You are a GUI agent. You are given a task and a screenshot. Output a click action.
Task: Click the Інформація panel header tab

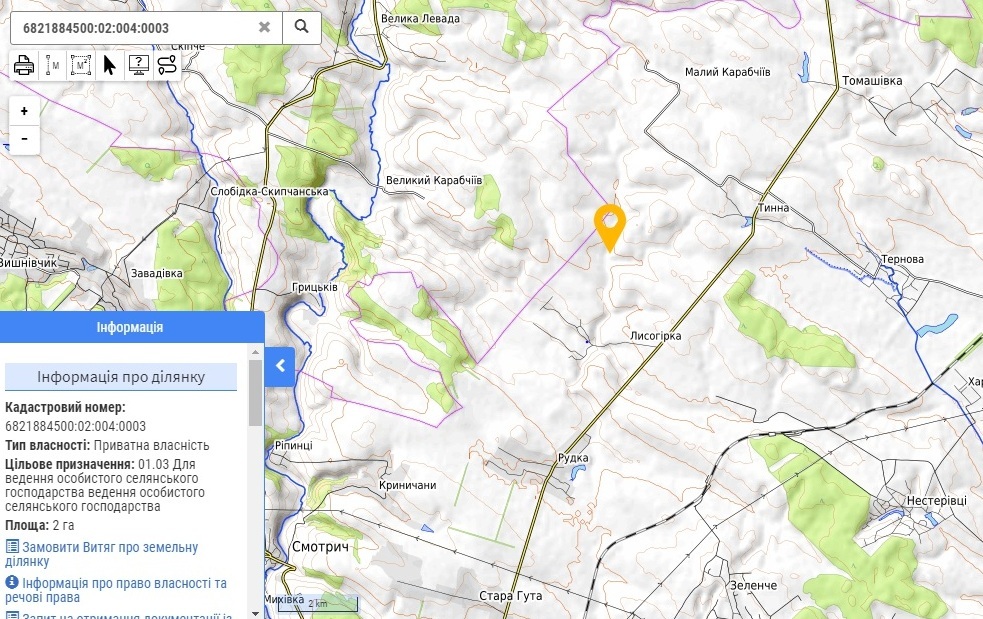[130, 327]
